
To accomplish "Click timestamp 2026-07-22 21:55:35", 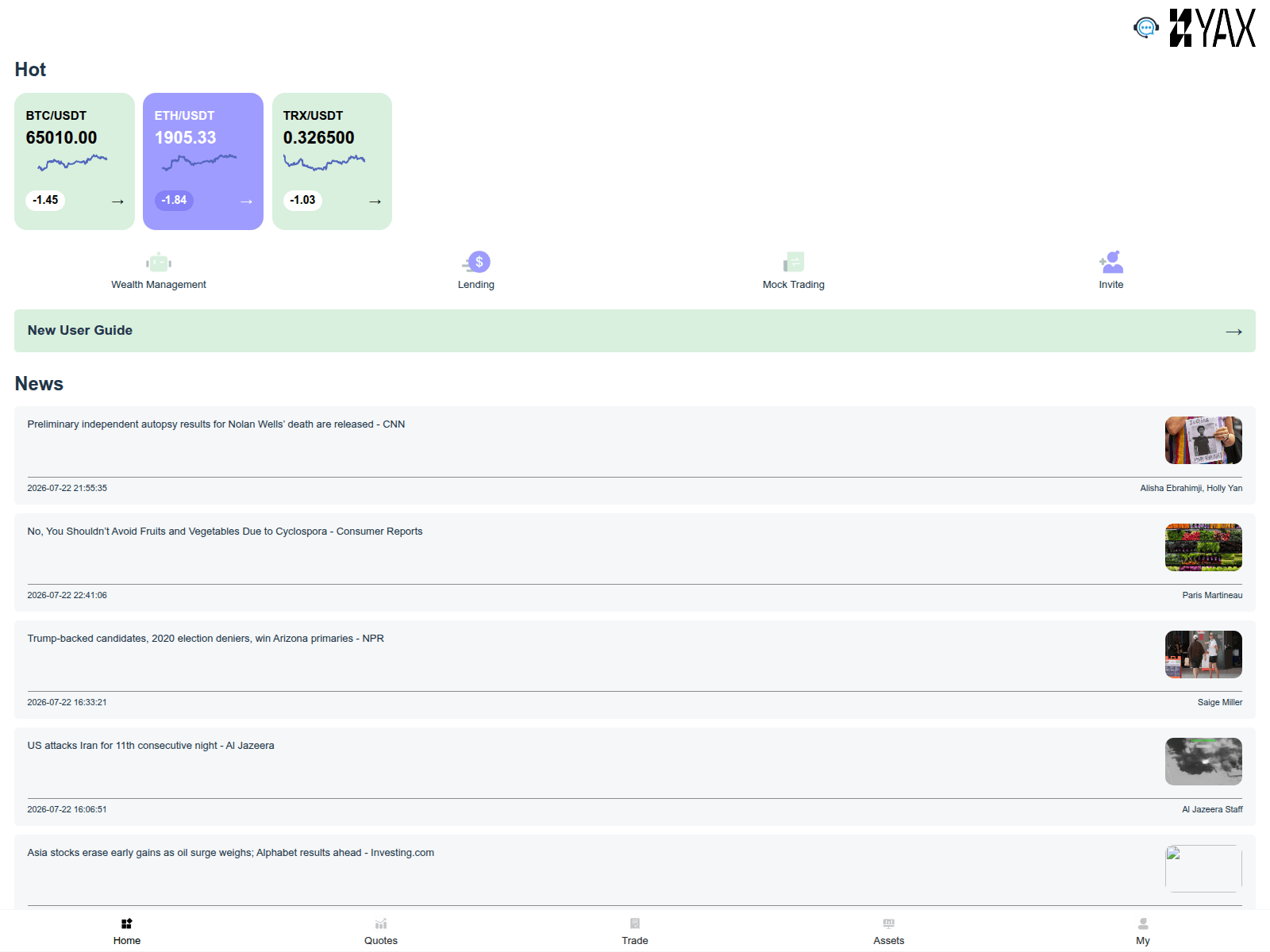I will 67,489.
